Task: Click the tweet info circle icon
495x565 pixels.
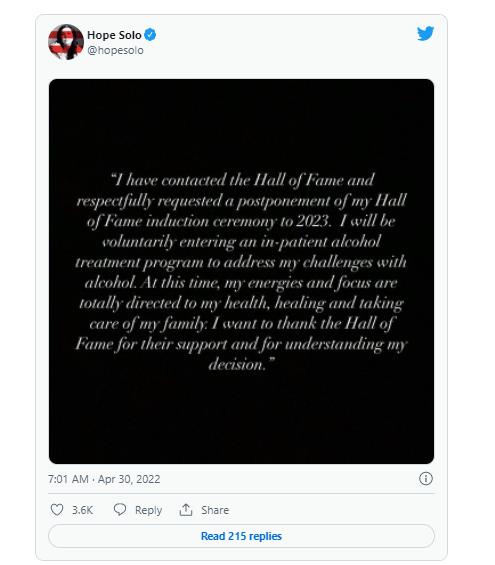Action: tap(425, 479)
